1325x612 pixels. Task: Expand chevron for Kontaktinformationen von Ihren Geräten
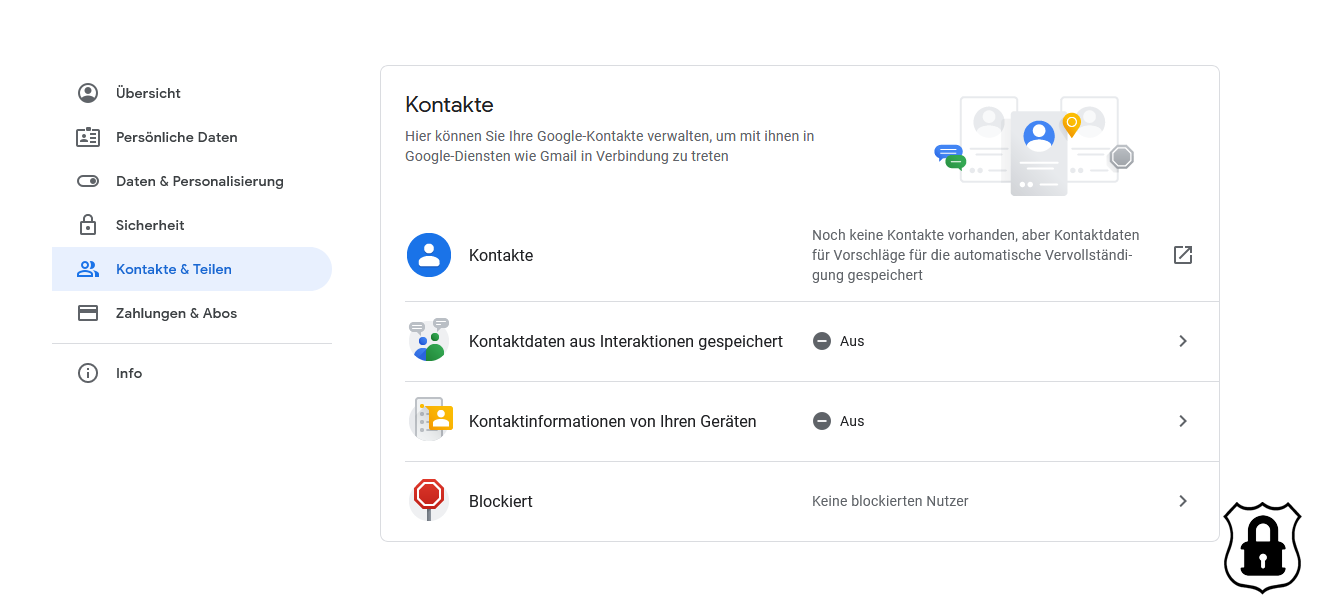point(1183,421)
